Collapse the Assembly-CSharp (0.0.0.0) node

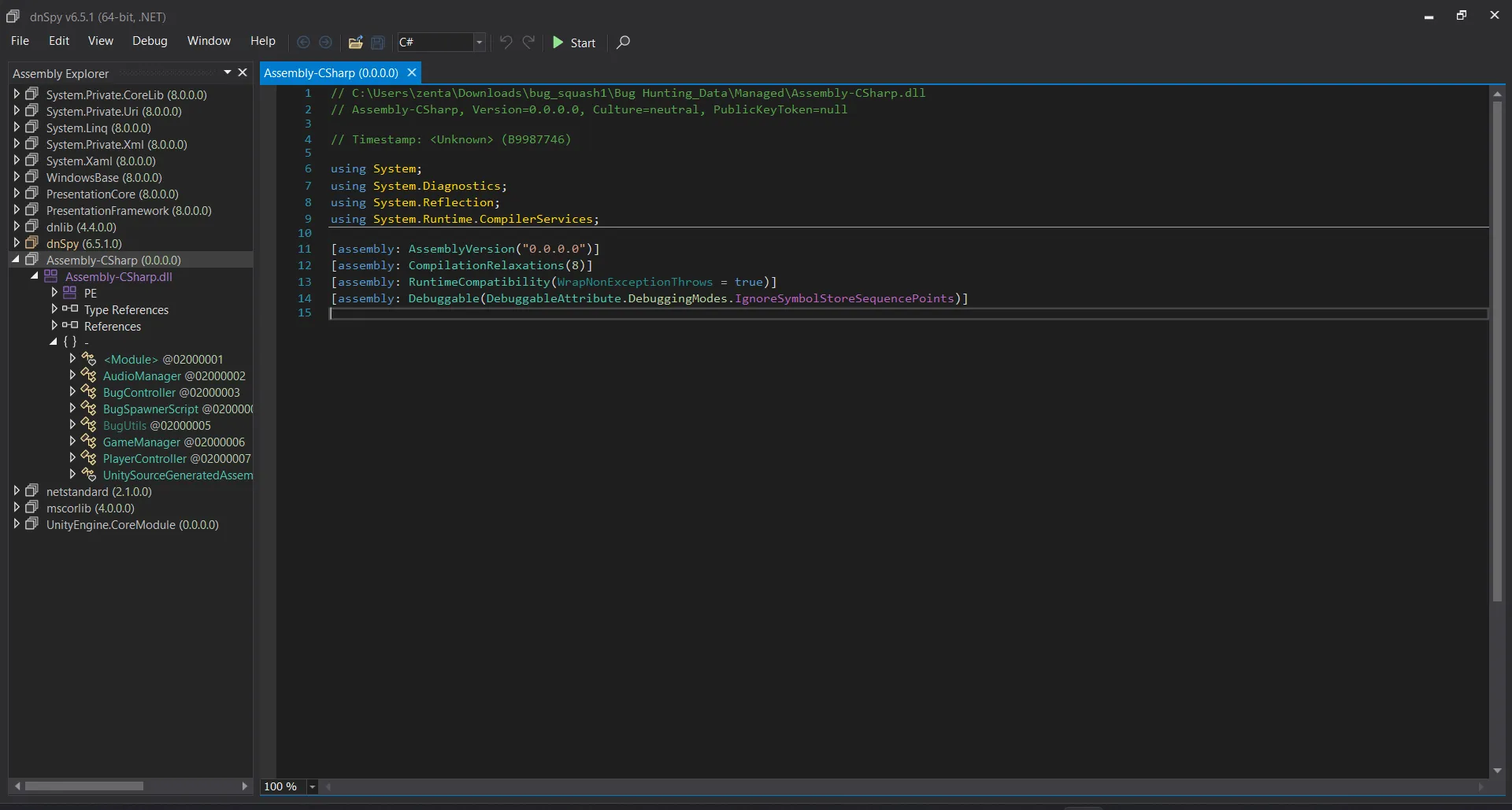pos(16,260)
